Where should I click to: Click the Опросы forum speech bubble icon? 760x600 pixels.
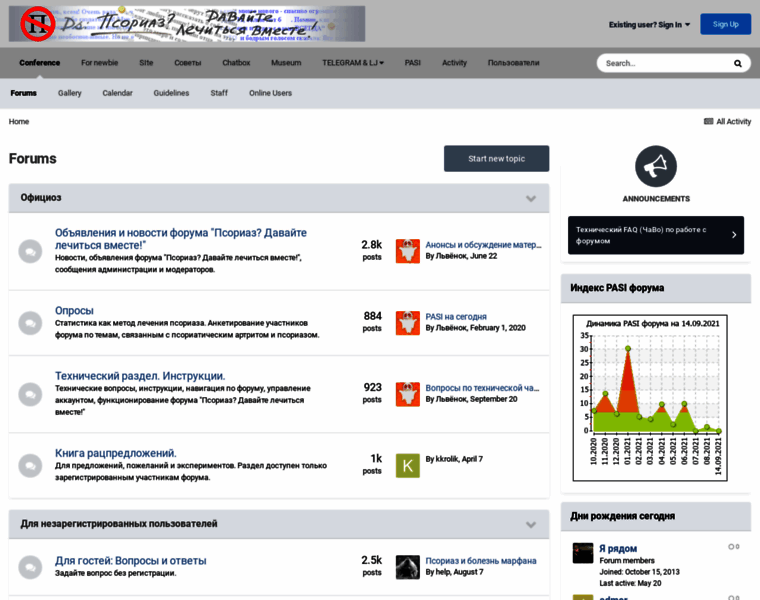tap(30, 323)
